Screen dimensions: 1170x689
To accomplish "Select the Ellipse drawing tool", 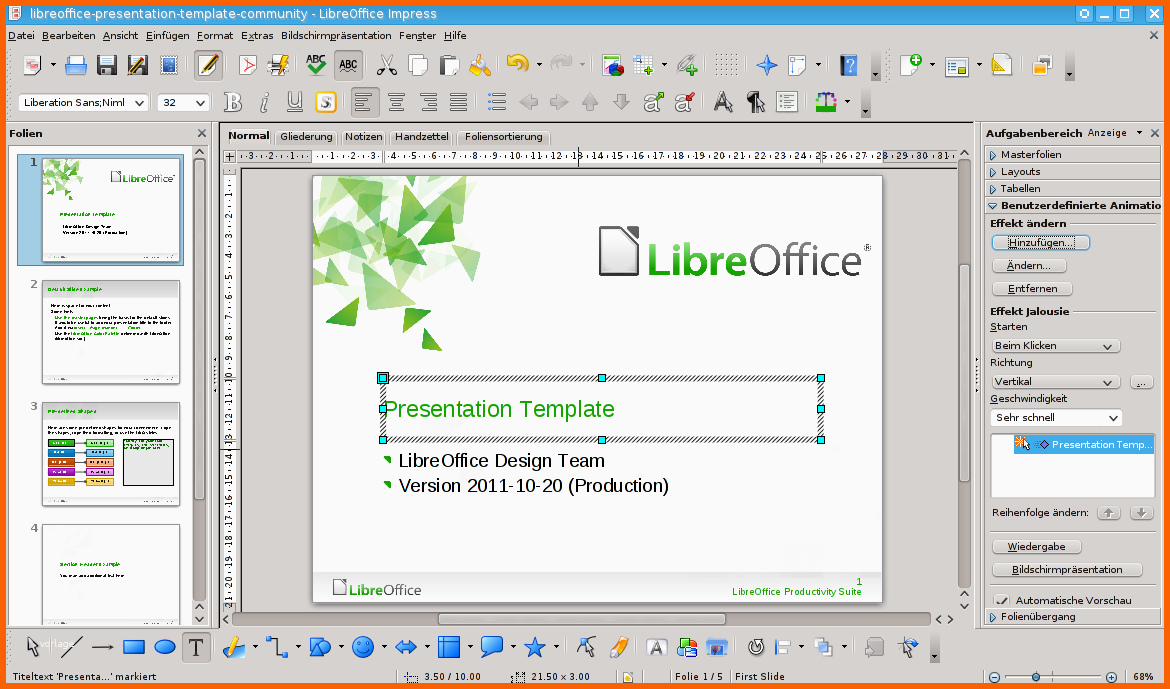I will (x=165, y=647).
